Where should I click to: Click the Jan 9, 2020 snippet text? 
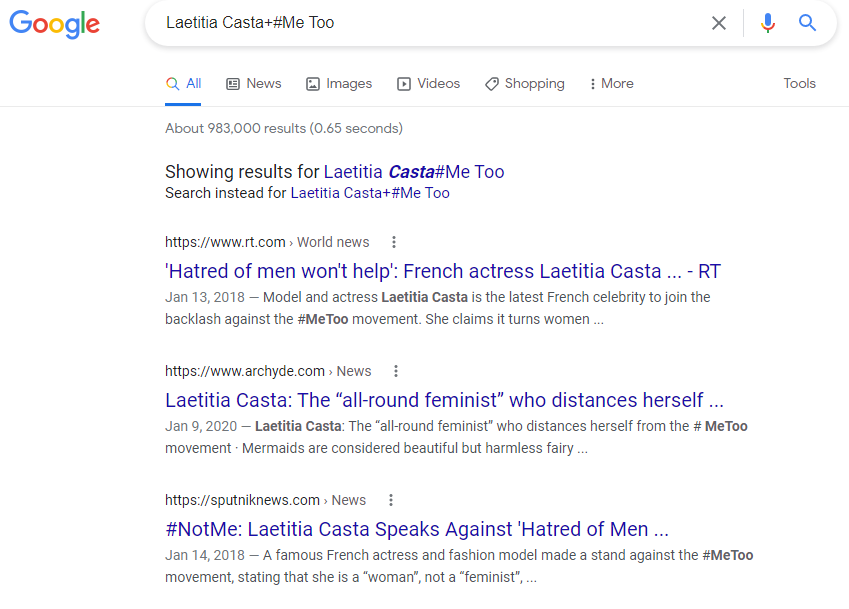click(x=456, y=437)
